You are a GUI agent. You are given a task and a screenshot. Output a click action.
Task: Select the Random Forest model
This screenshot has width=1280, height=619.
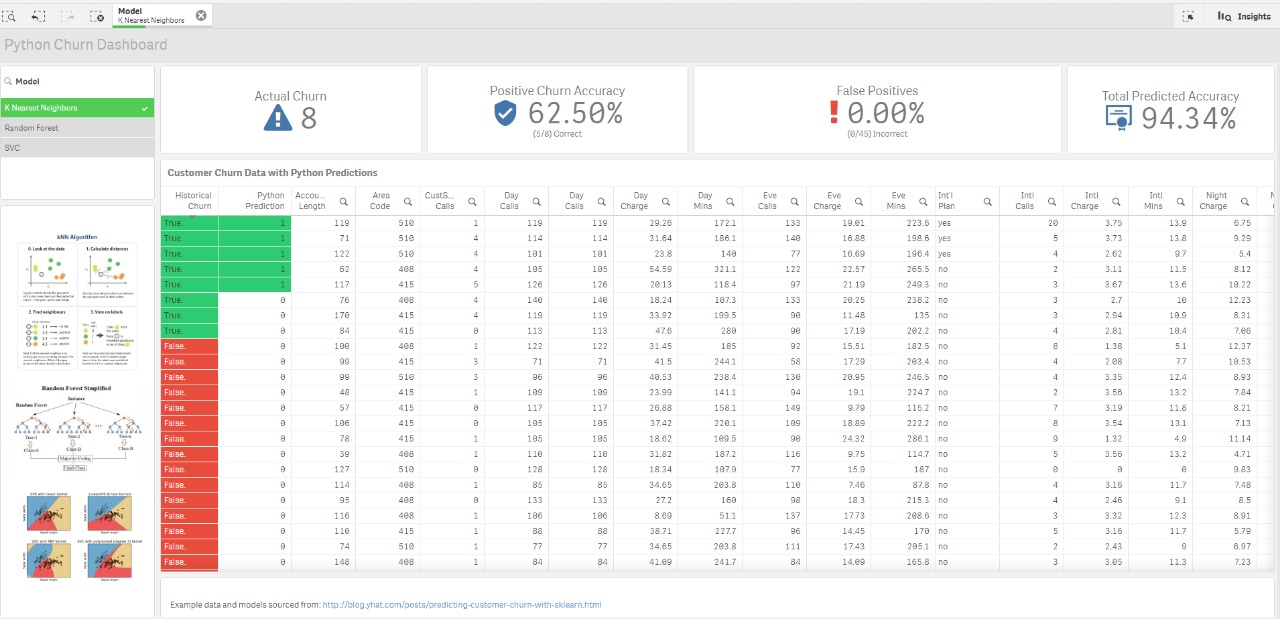(x=77, y=128)
